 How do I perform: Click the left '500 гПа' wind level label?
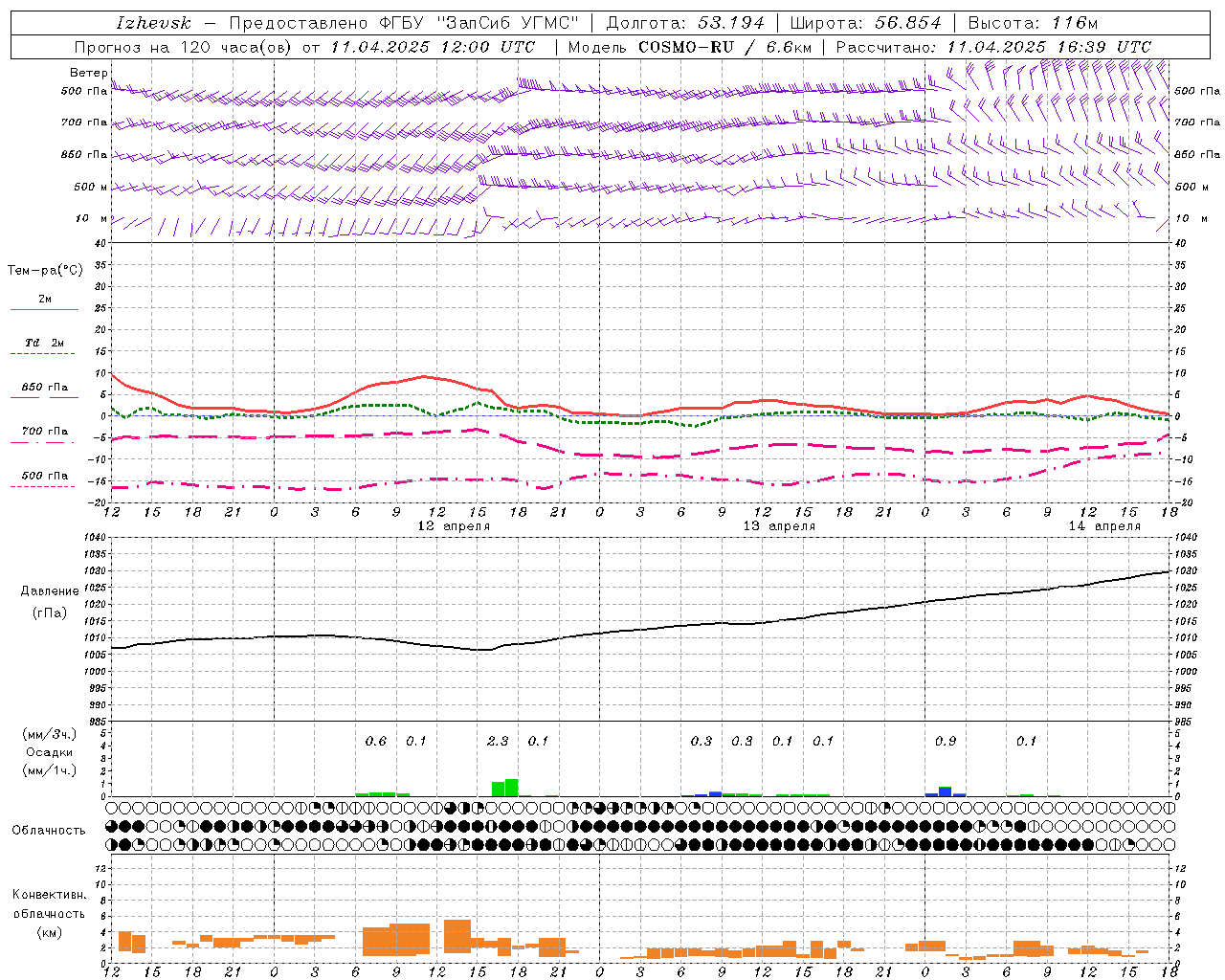pos(84,92)
